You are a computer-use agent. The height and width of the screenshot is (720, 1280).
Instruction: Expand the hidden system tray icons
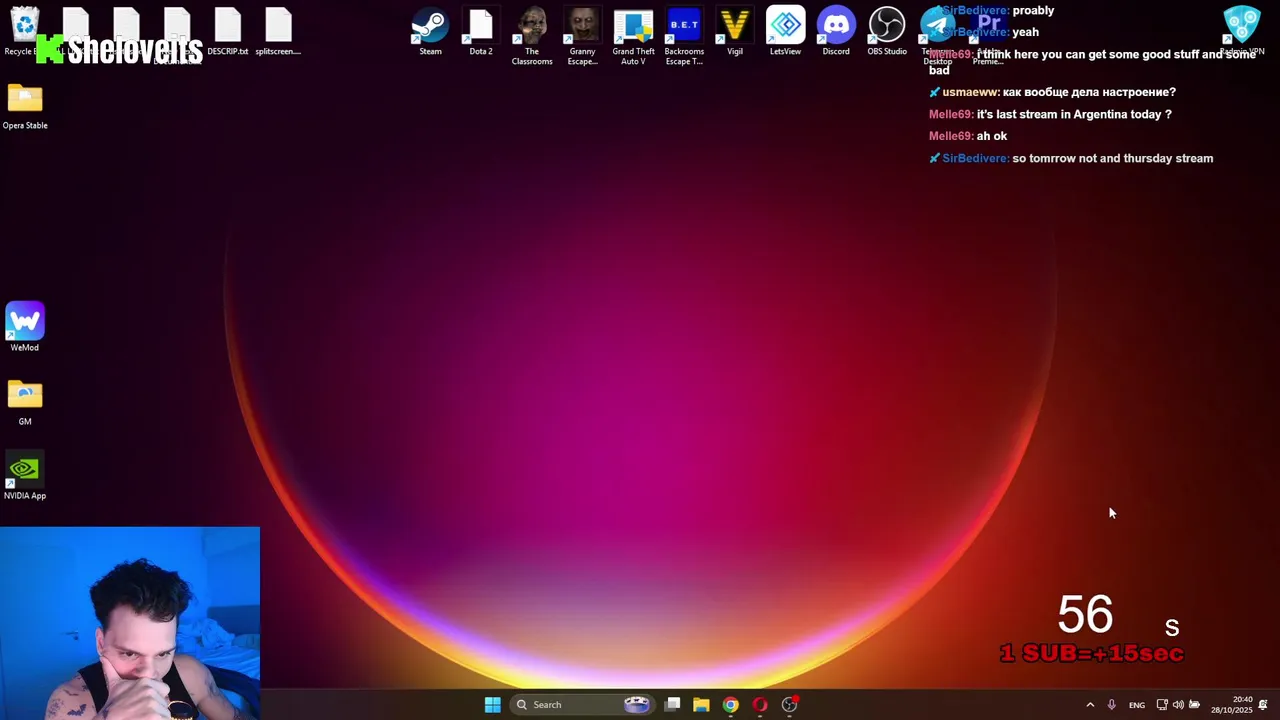pos(1090,704)
